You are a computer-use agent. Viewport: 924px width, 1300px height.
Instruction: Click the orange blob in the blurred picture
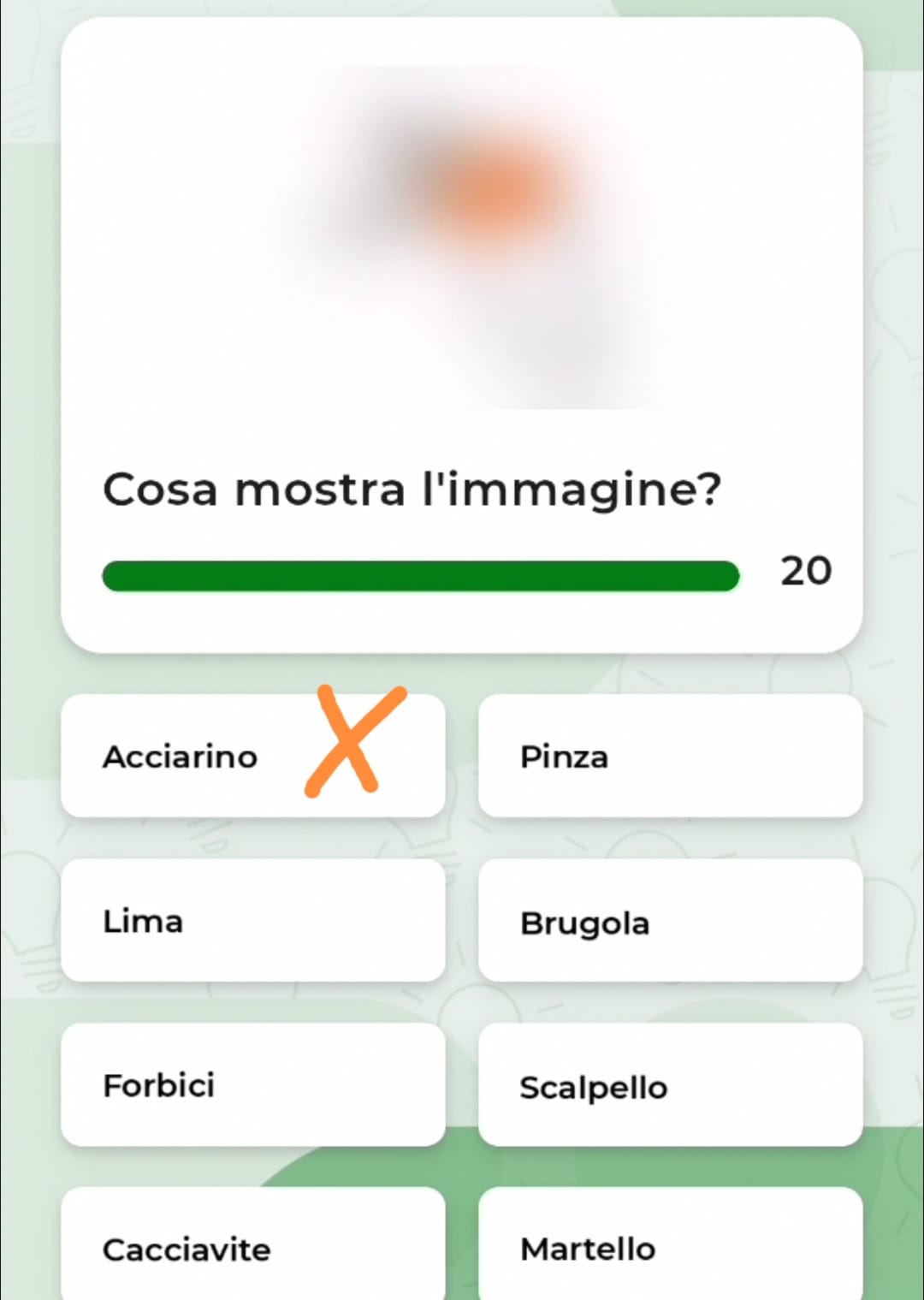click(x=497, y=191)
